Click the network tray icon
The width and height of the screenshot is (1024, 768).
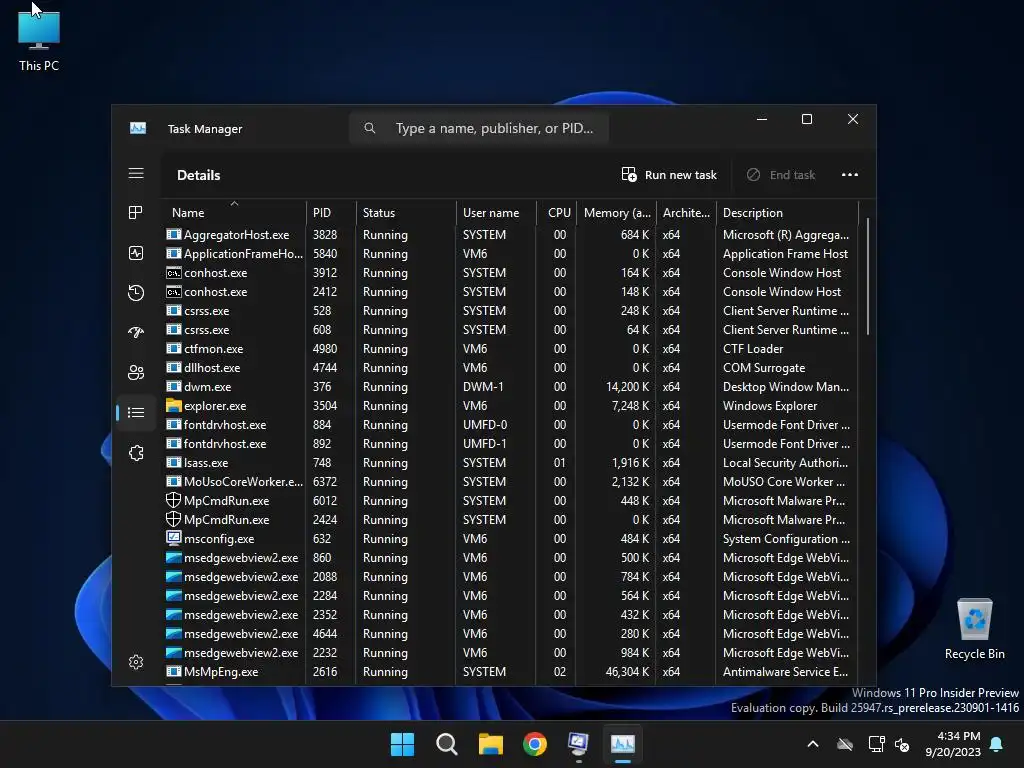coord(876,744)
